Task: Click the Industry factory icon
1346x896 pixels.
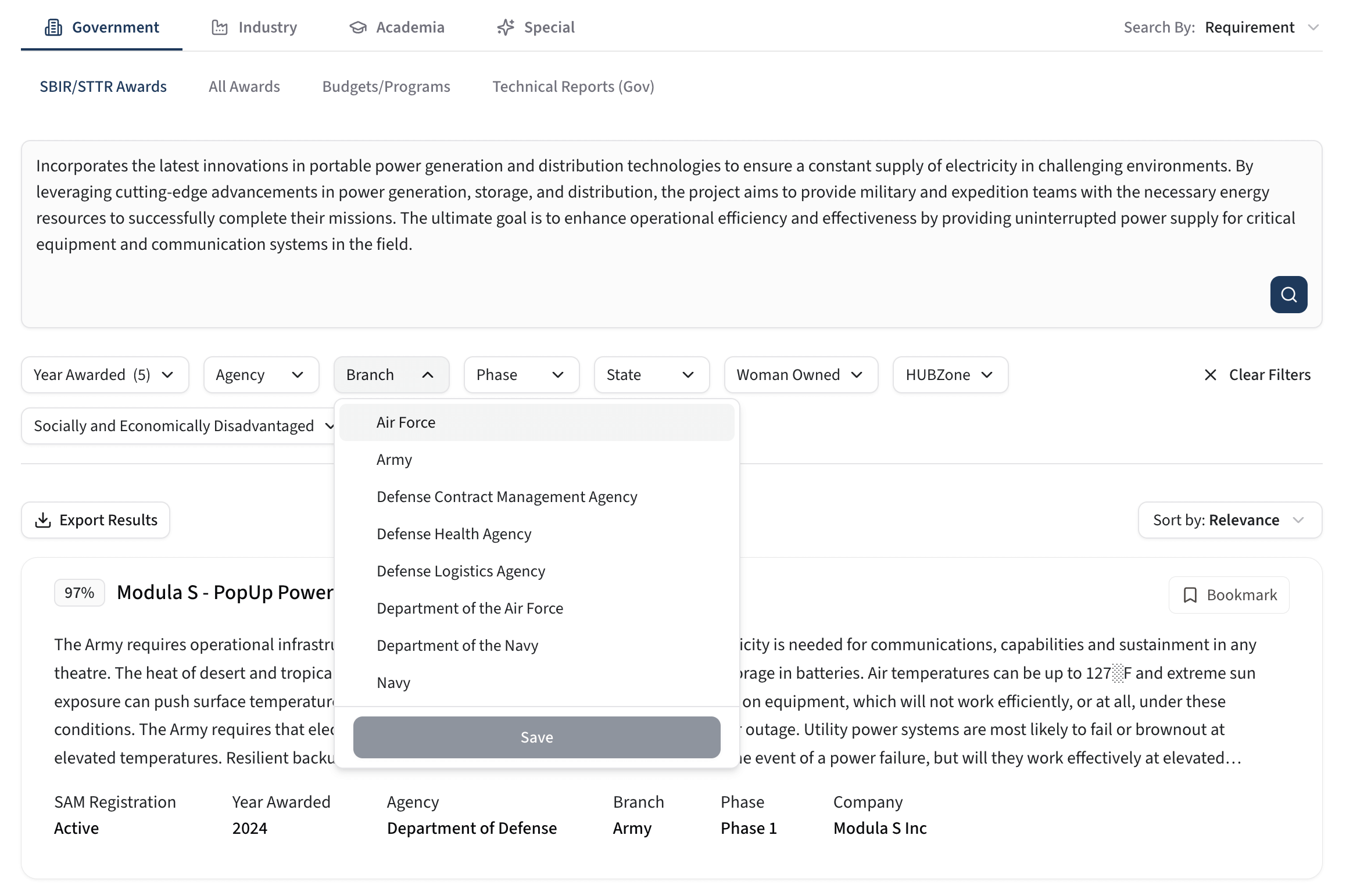Action: [x=219, y=27]
